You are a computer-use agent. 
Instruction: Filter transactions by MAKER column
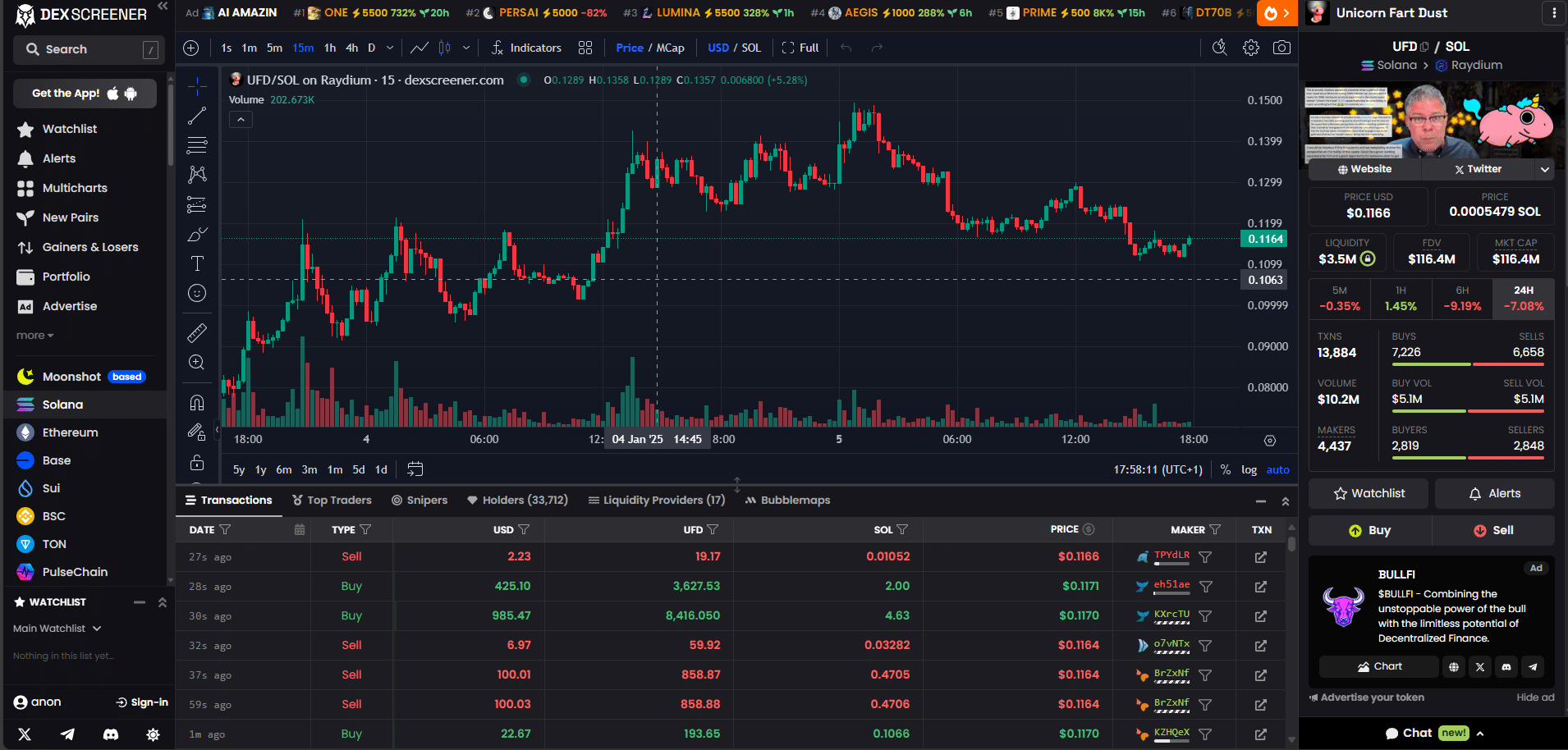tap(1216, 529)
